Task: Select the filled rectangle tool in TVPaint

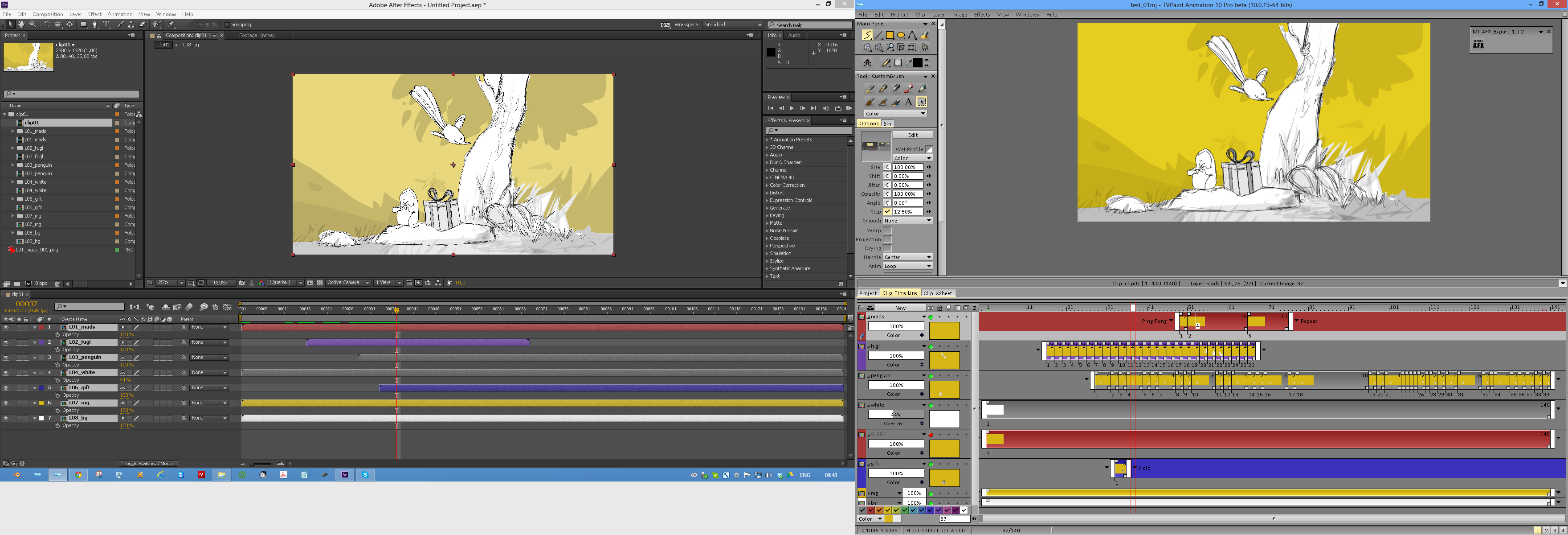Action: click(x=890, y=35)
